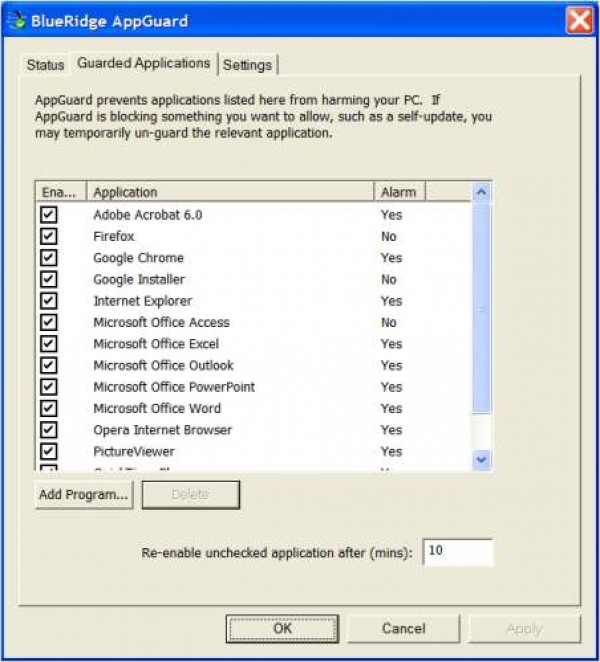Select the Opera Internet Browser entry
600x662 pixels.
(253, 430)
